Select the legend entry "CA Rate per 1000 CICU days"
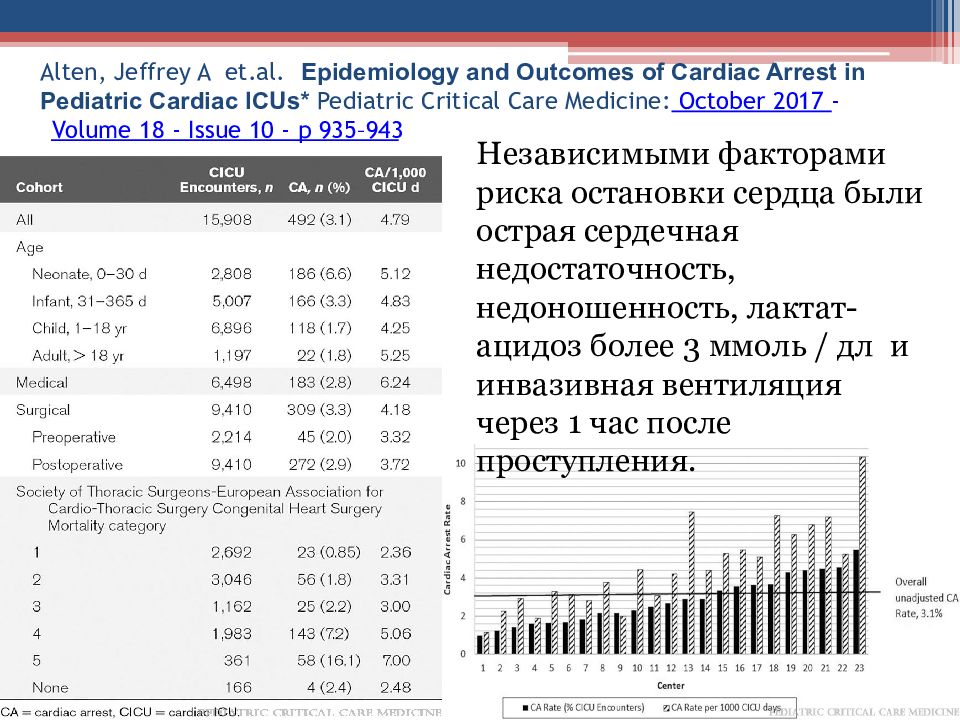 722,708
